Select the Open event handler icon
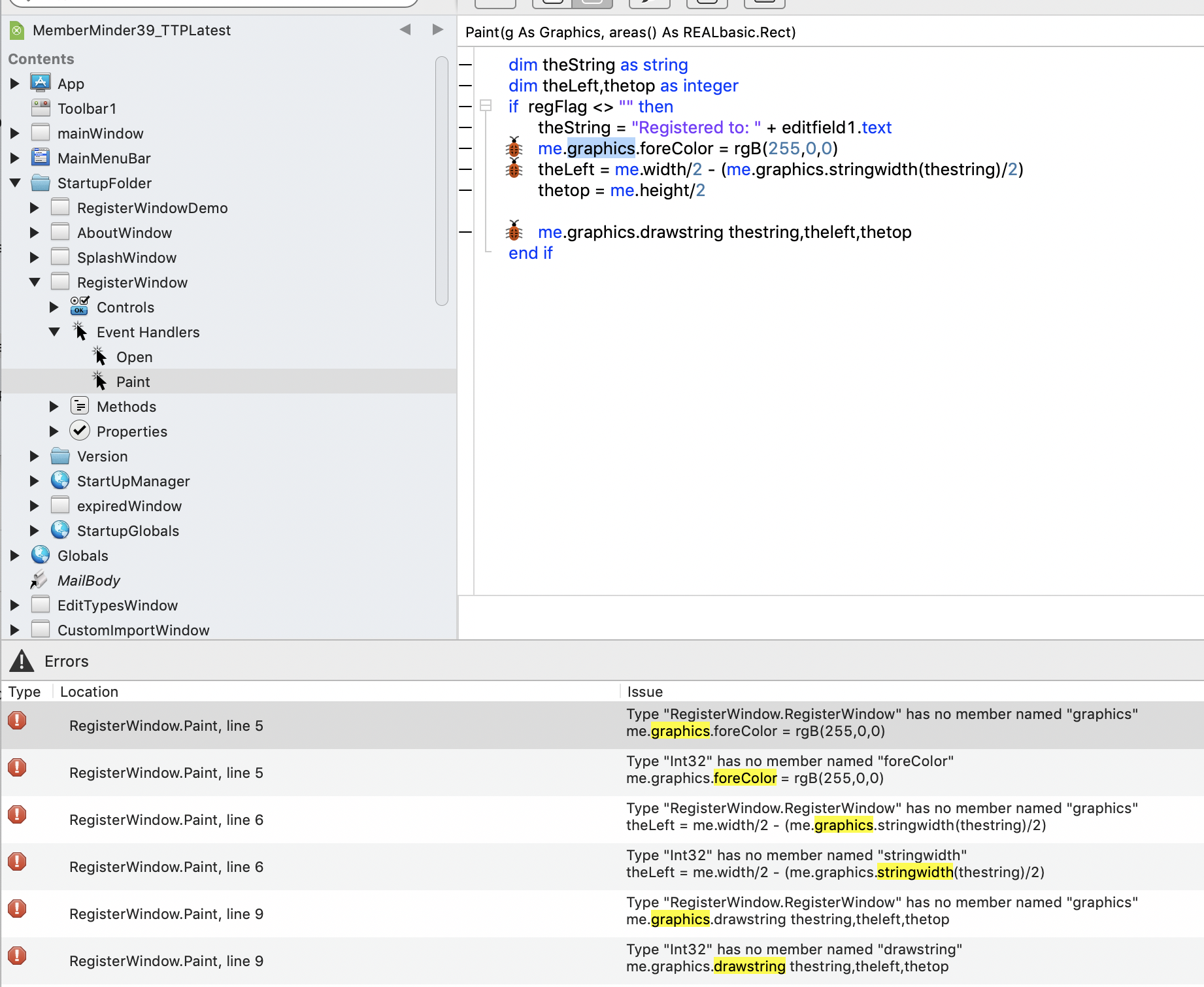 click(x=99, y=356)
